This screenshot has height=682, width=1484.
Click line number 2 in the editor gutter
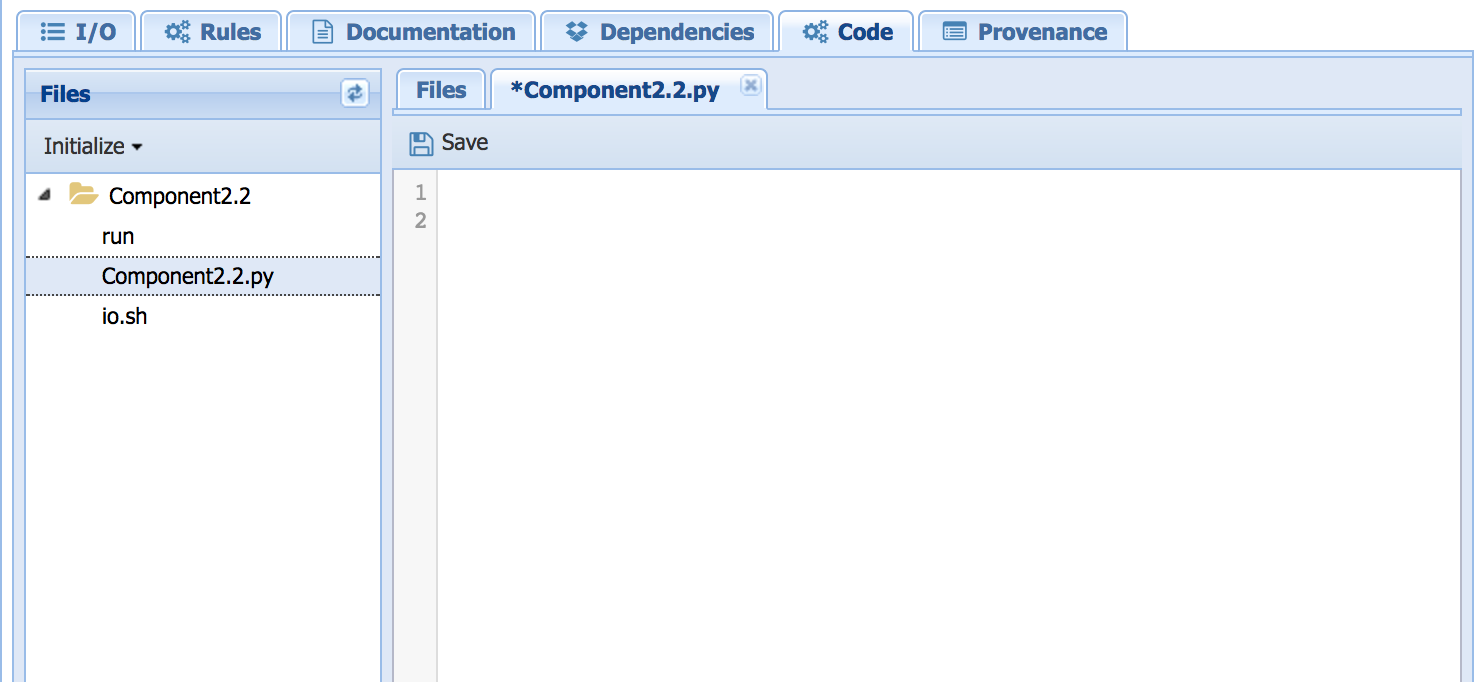pyautogui.click(x=420, y=221)
